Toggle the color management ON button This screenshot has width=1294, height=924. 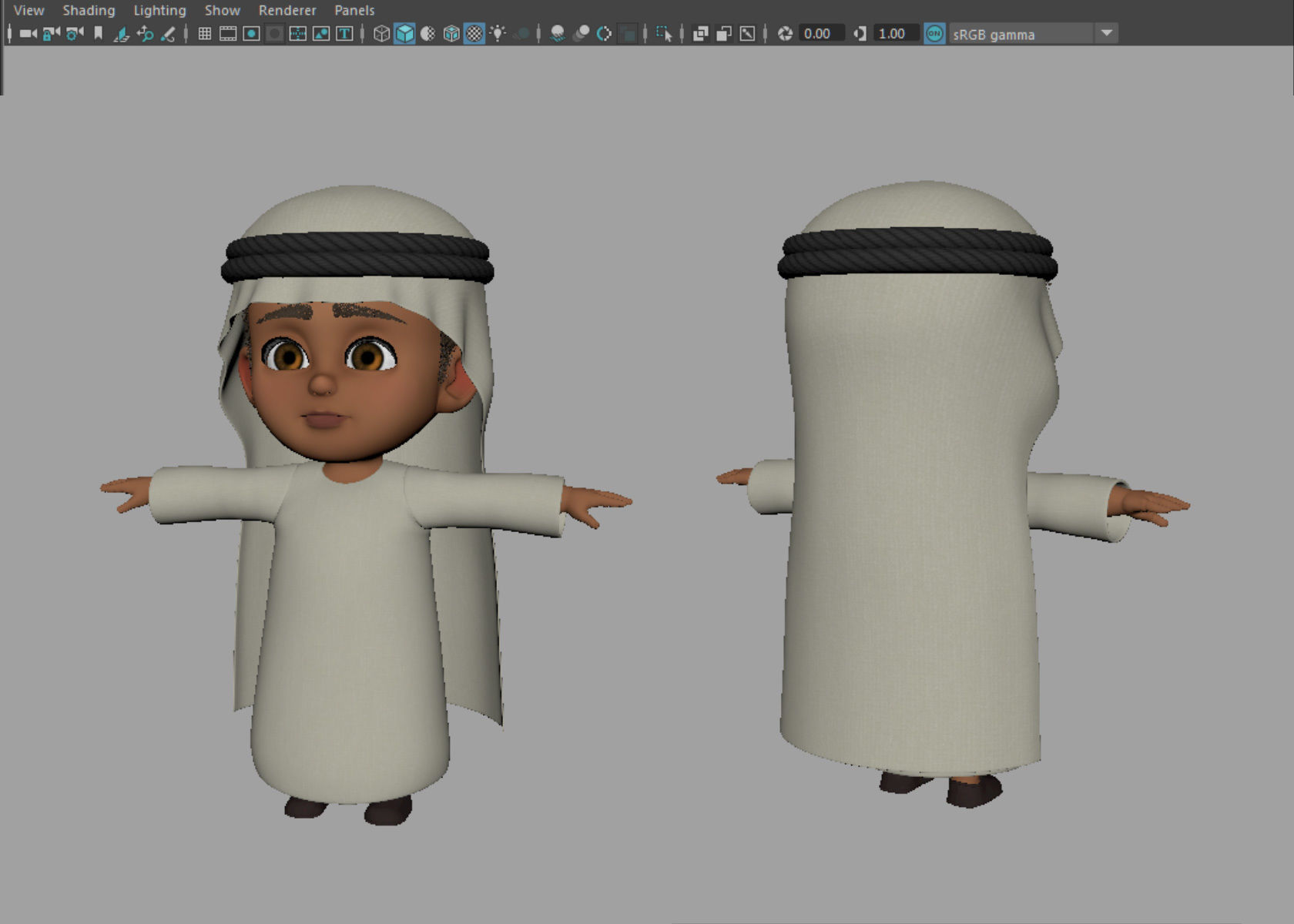click(x=934, y=33)
